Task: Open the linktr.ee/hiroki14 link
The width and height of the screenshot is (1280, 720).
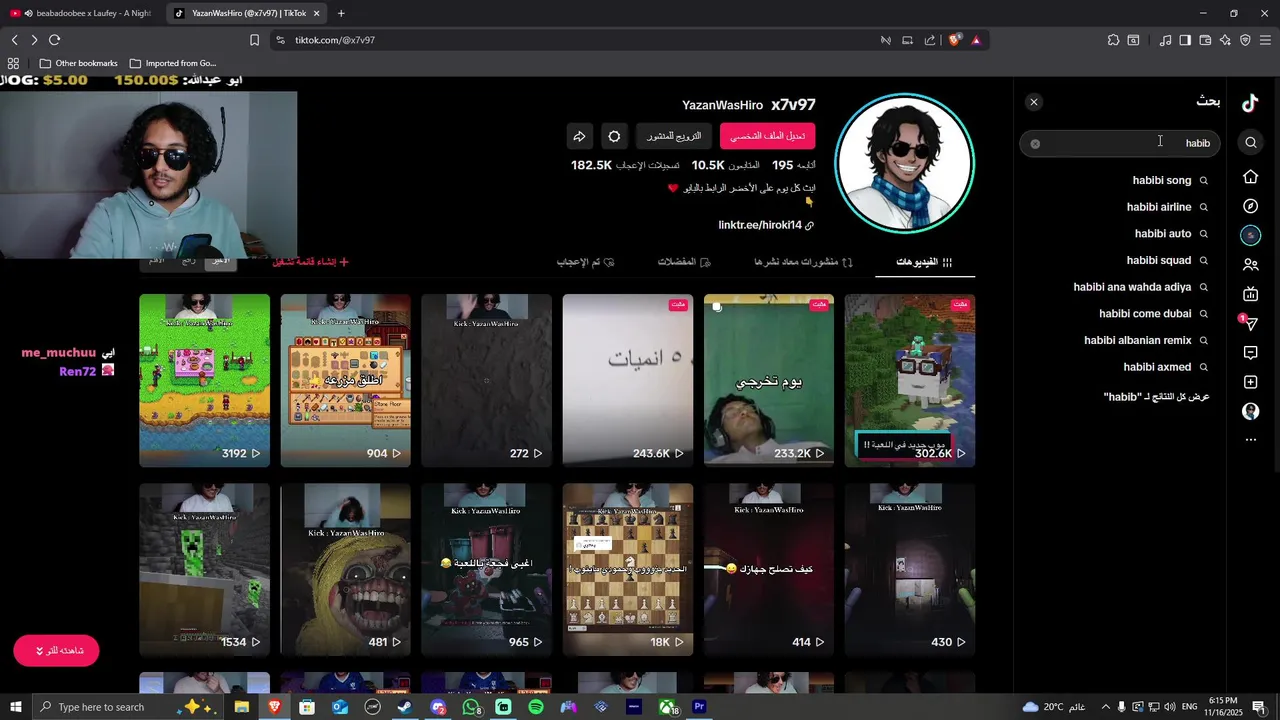Action: pos(765,225)
